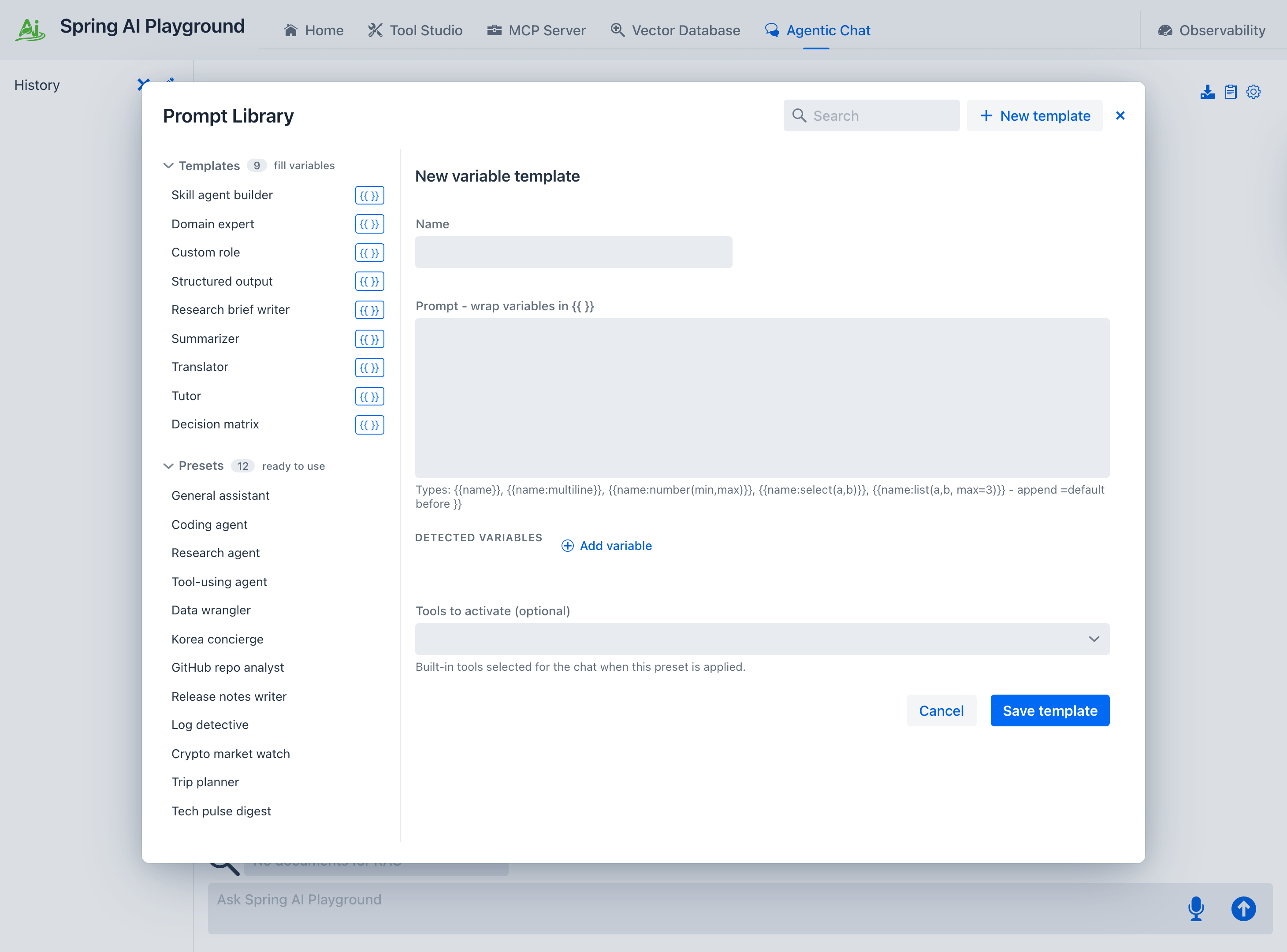Close the Prompt Library dialog
1287x952 pixels.
[1120, 115]
